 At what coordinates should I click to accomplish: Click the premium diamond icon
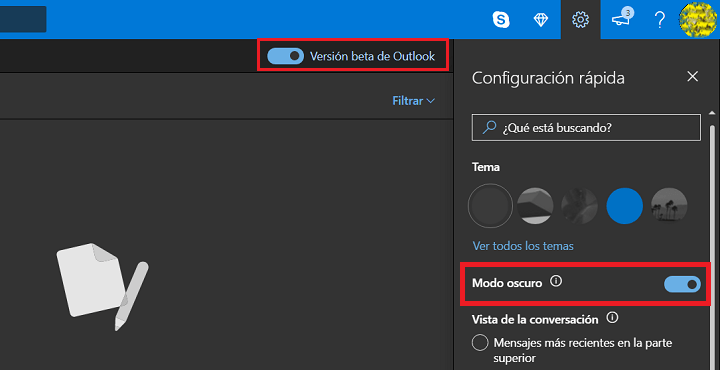(x=541, y=20)
